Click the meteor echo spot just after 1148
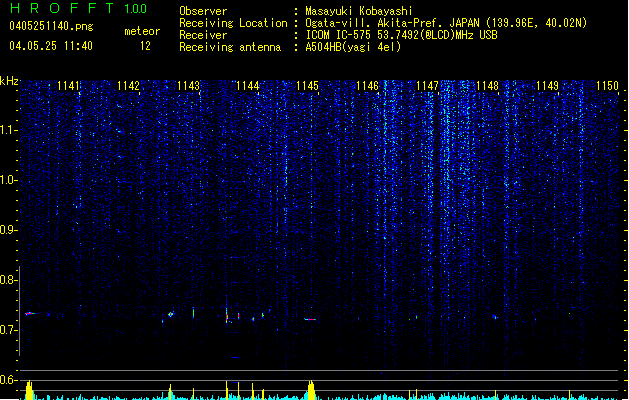The height and width of the screenshot is (400, 629). (495, 317)
